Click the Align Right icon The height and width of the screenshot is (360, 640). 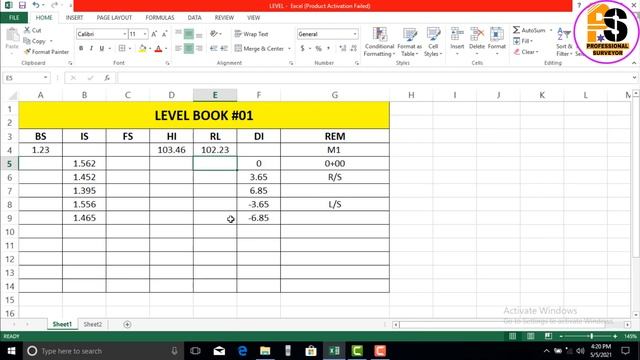tap(199, 48)
